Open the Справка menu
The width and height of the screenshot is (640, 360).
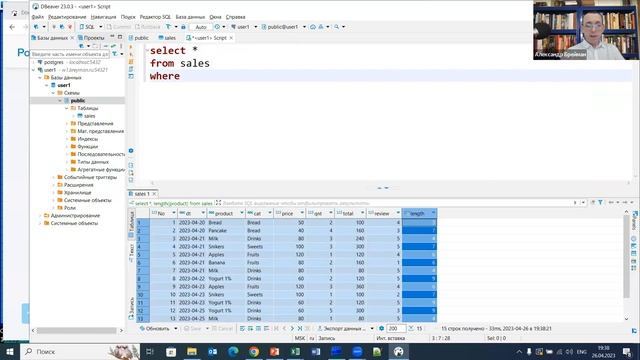pos(236,17)
